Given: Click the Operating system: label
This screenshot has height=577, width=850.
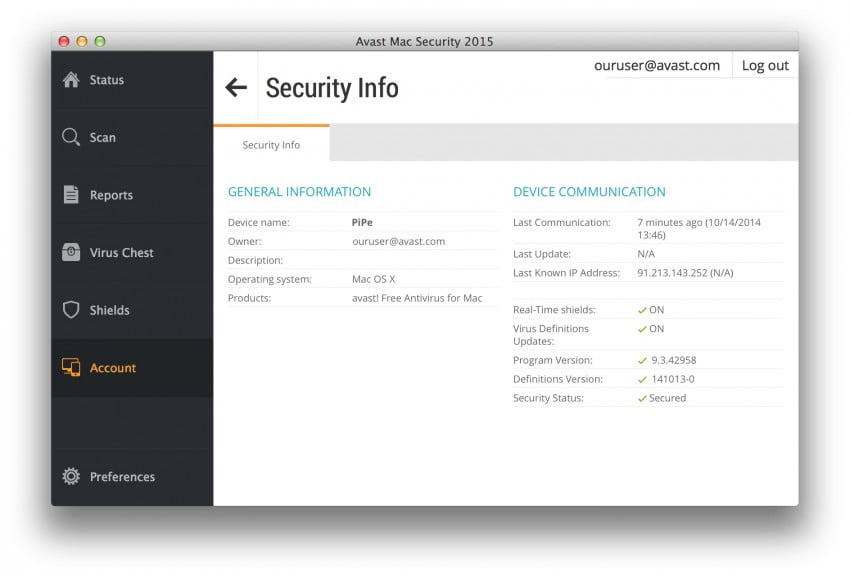Looking at the screenshot, I should (269, 279).
